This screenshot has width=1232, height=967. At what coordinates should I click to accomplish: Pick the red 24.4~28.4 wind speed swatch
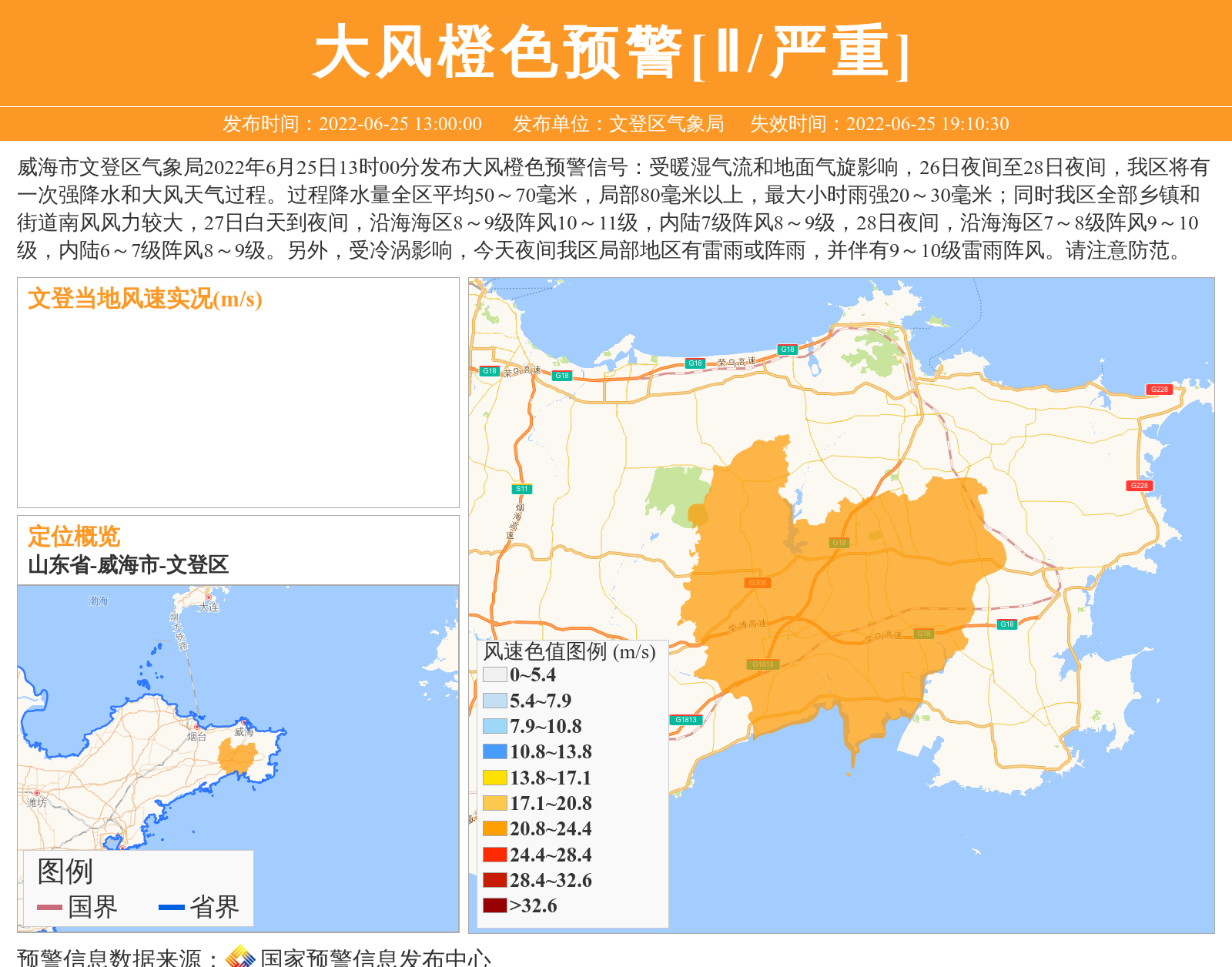pyautogui.click(x=494, y=855)
